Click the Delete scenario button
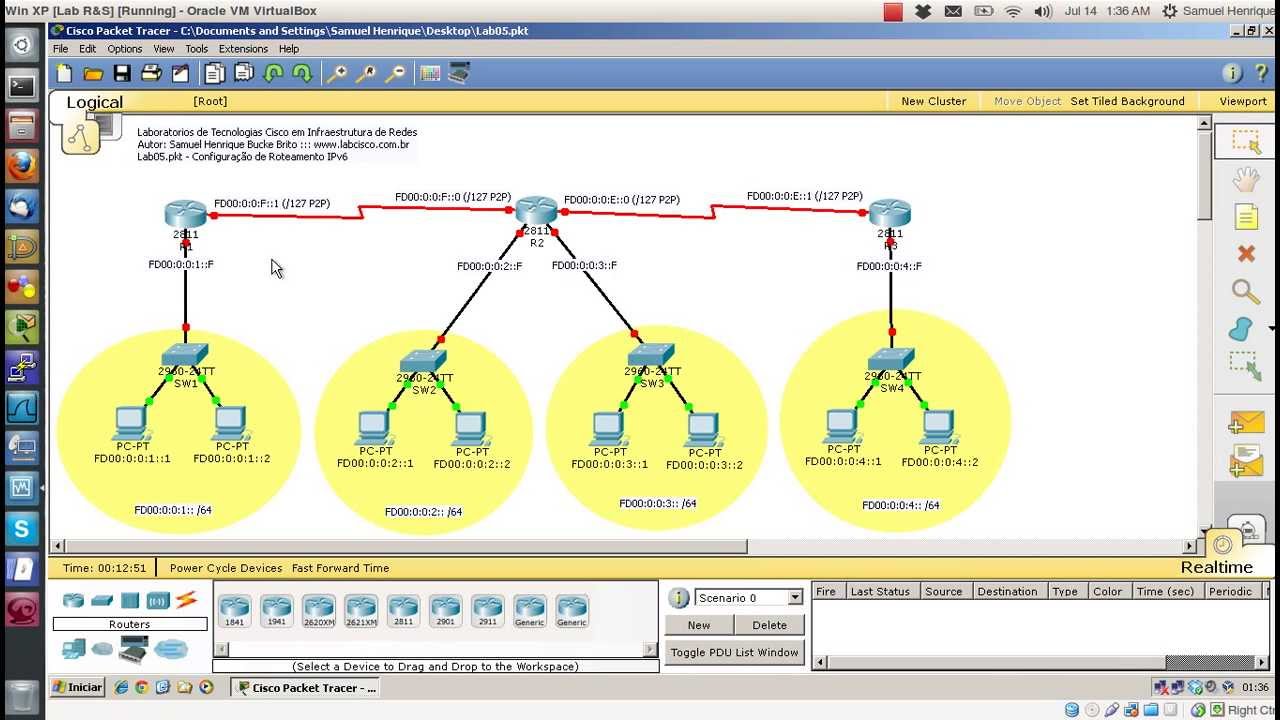This screenshot has height=720, width=1280. (x=769, y=625)
